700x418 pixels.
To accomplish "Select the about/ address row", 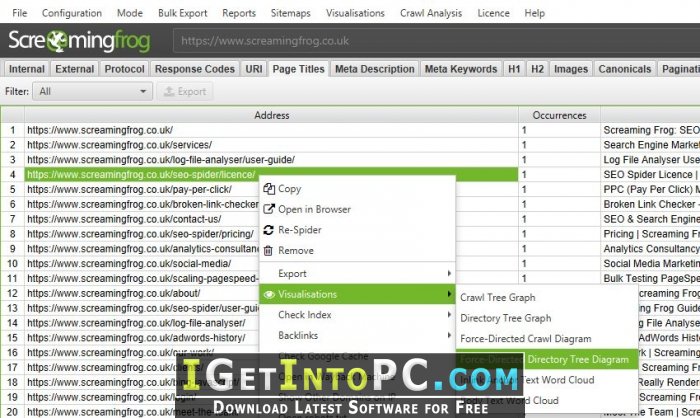I will point(142,293).
